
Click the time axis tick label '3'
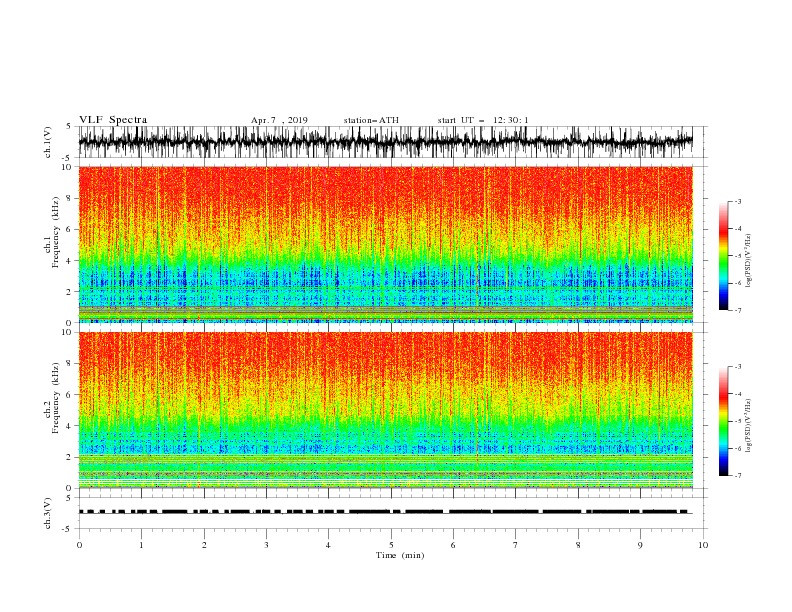(266, 545)
